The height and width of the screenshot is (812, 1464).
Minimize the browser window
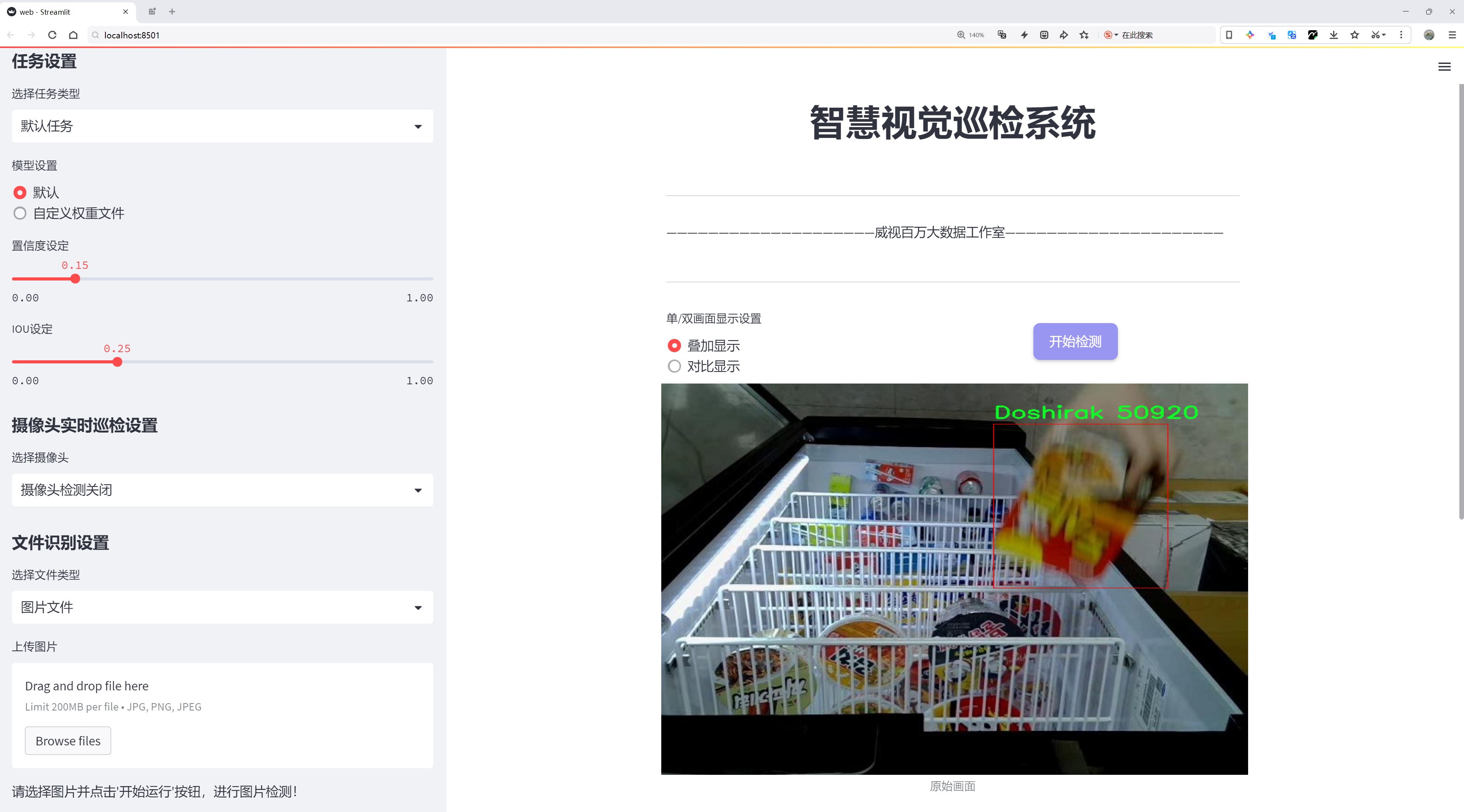(x=1405, y=11)
